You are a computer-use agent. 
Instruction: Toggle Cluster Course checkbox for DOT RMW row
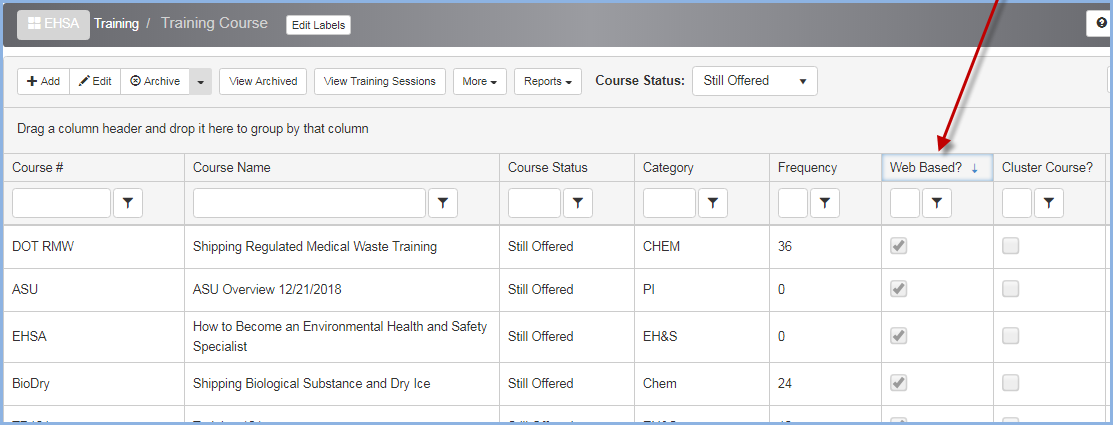1011,246
